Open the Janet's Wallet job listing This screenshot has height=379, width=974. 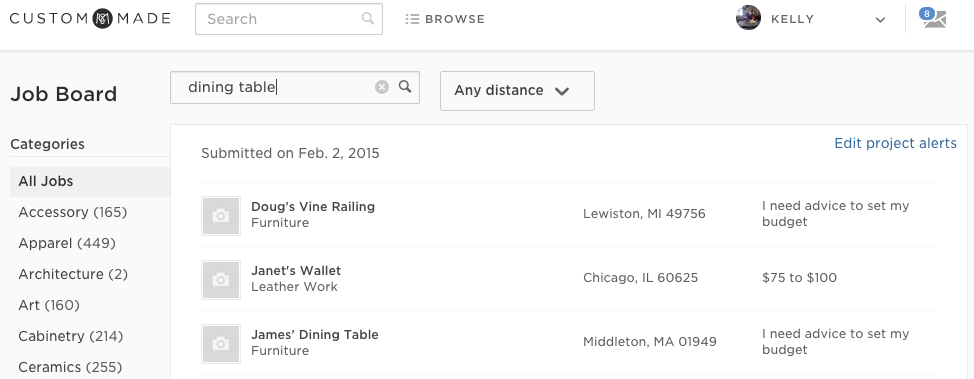point(296,270)
